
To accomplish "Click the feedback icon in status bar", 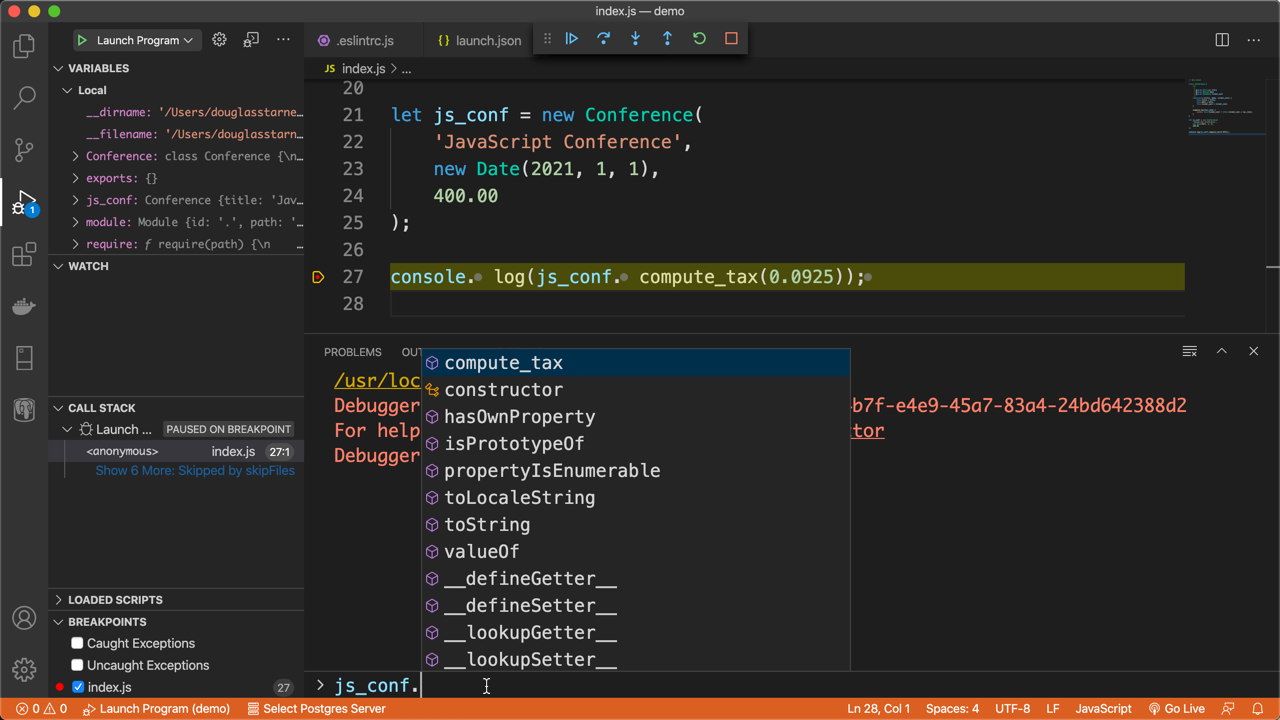I will pos(1229,709).
